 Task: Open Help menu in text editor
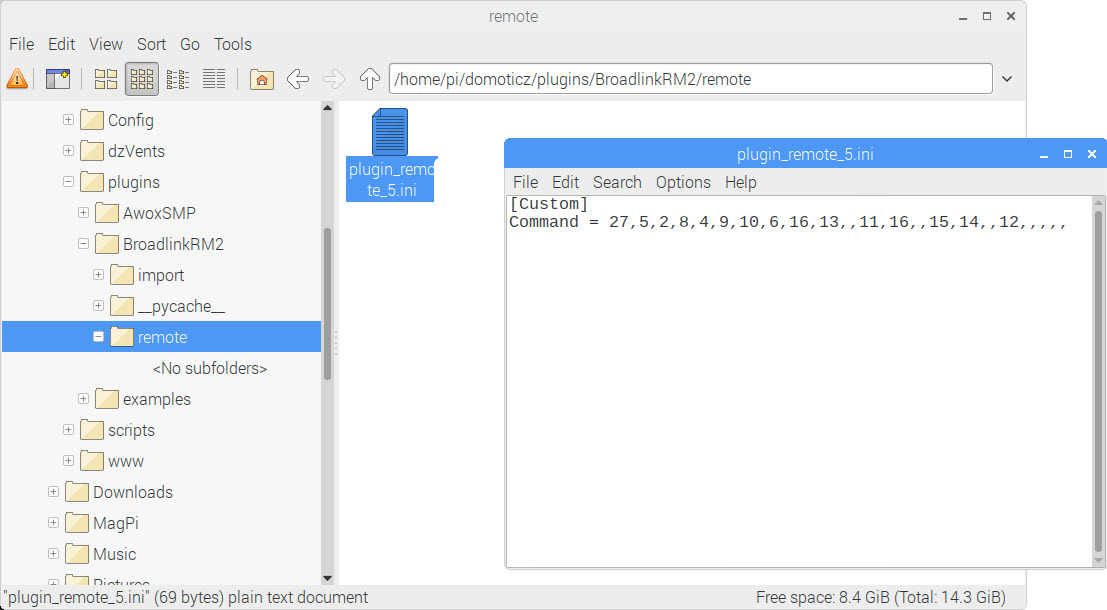741,182
